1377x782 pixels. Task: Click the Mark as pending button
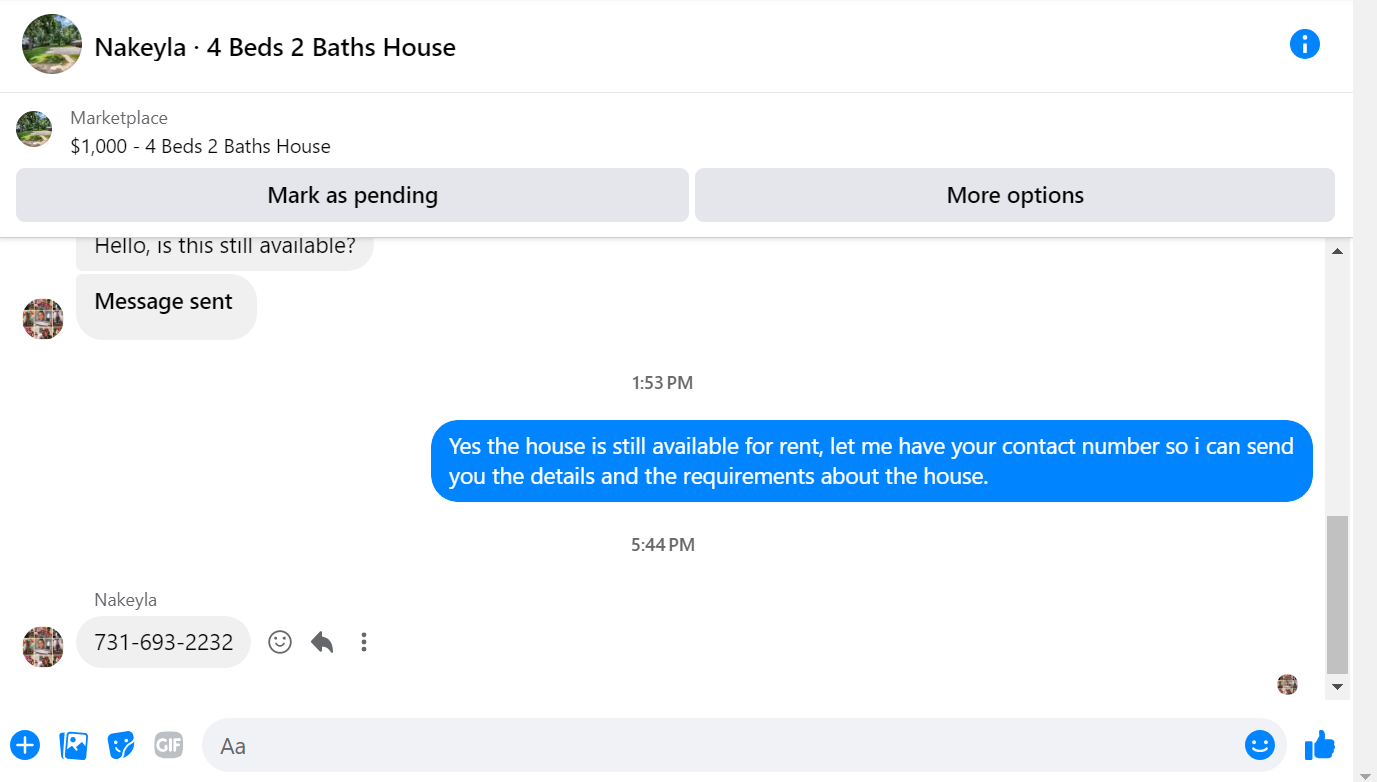tap(352, 195)
